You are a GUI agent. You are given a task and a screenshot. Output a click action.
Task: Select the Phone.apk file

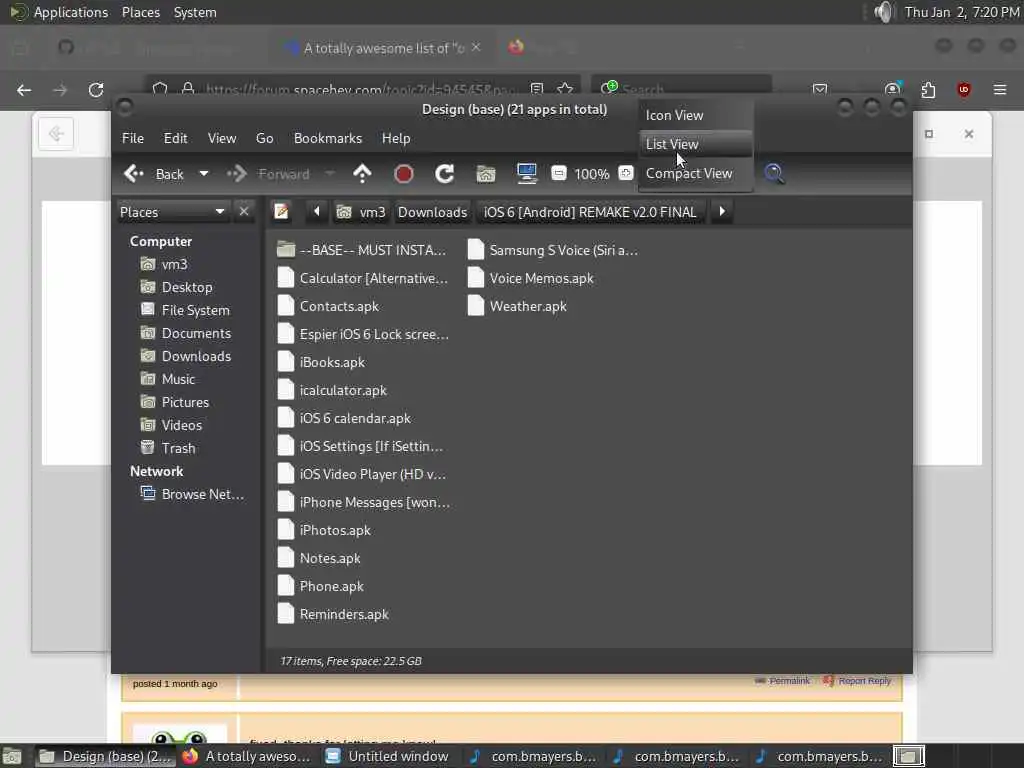[320, 586]
